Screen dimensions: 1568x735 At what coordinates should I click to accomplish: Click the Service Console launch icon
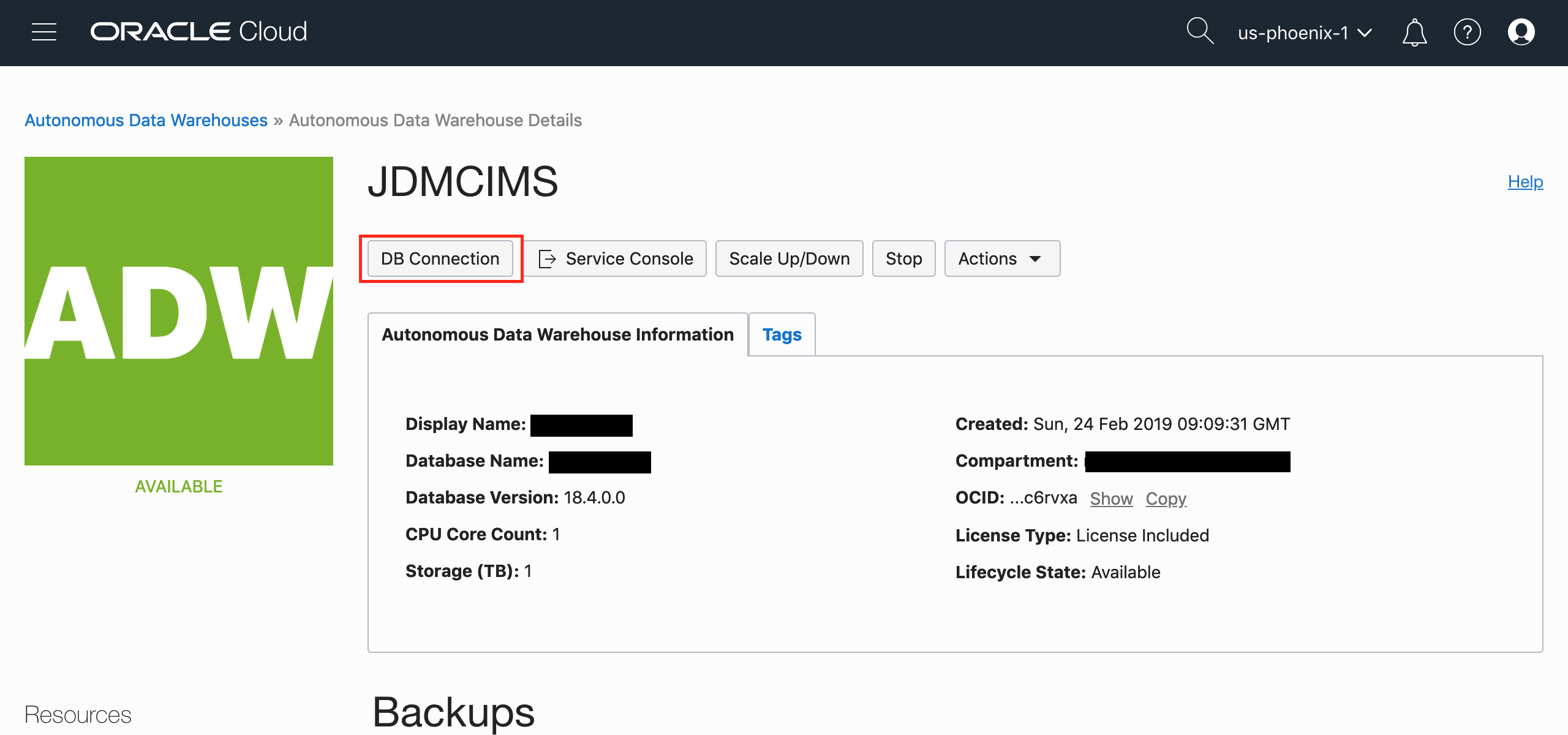coord(547,259)
